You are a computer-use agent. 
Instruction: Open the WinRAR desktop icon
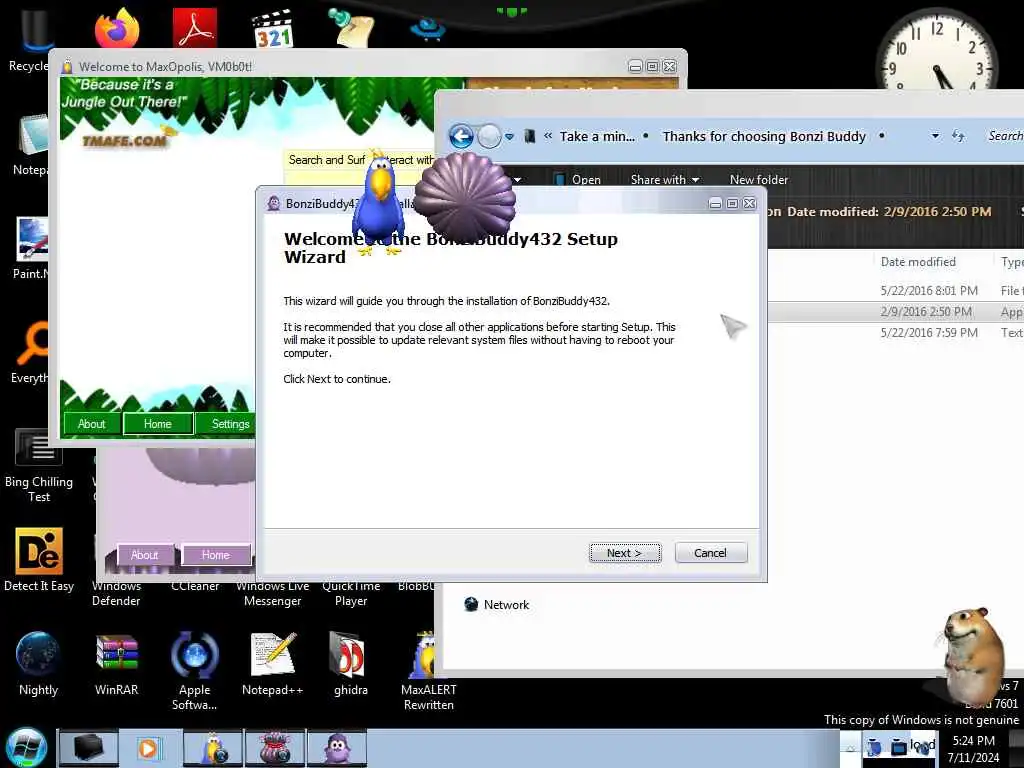tap(116, 664)
